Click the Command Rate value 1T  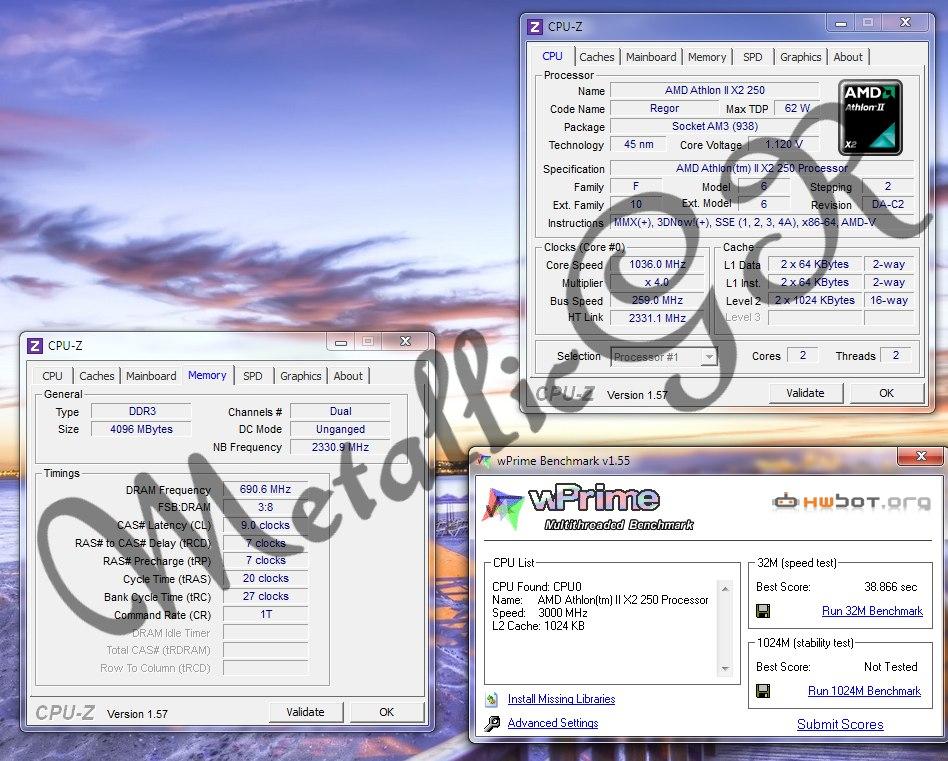pyautogui.click(x=265, y=614)
